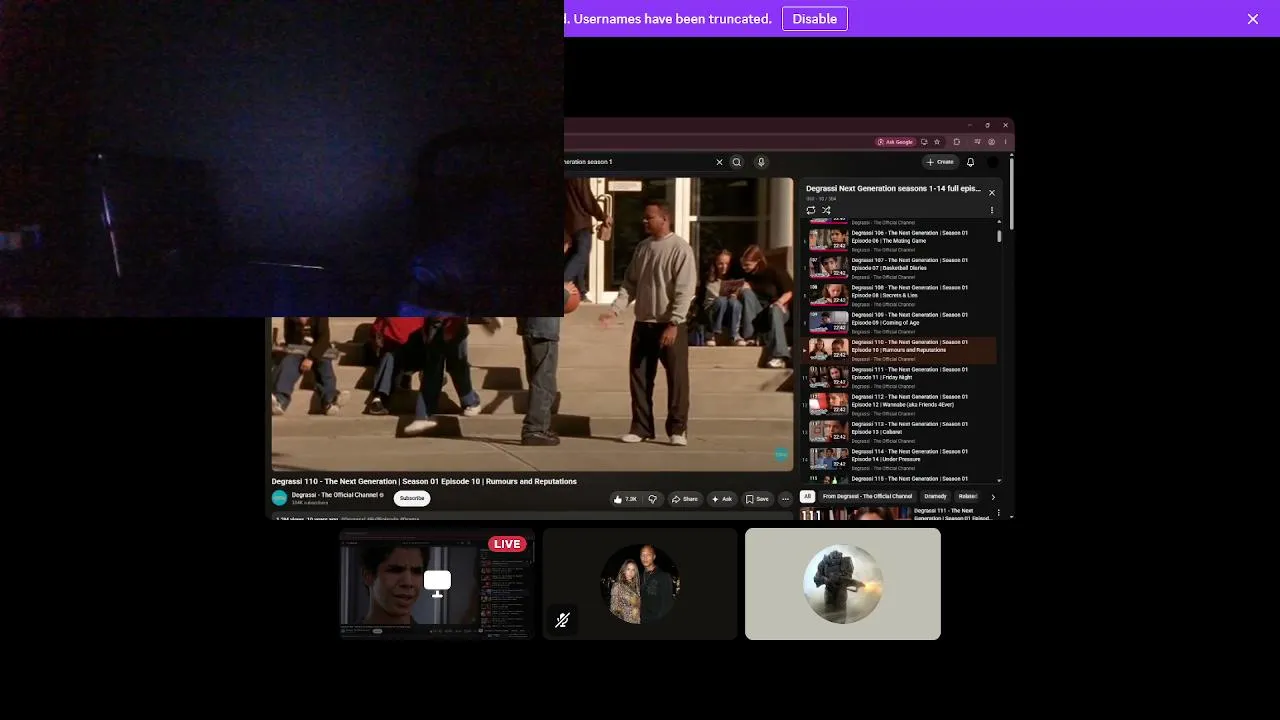This screenshot has height=720, width=1280.
Task: Click the Ask button below video
Action: (x=722, y=499)
